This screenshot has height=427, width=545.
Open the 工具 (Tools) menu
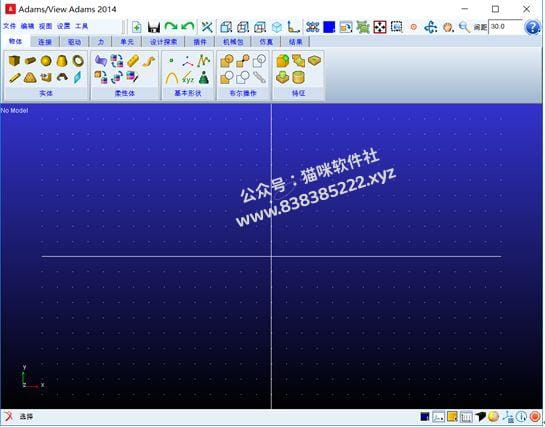tap(82, 26)
